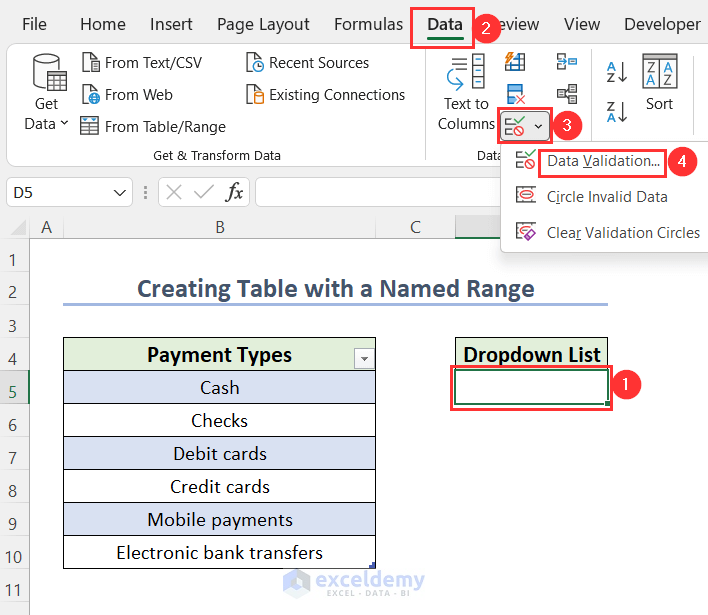Viewport: 708px width, 615px height.
Task: Click the title Creating Table with a Named Range
Action: pyautogui.click(x=335, y=289)
